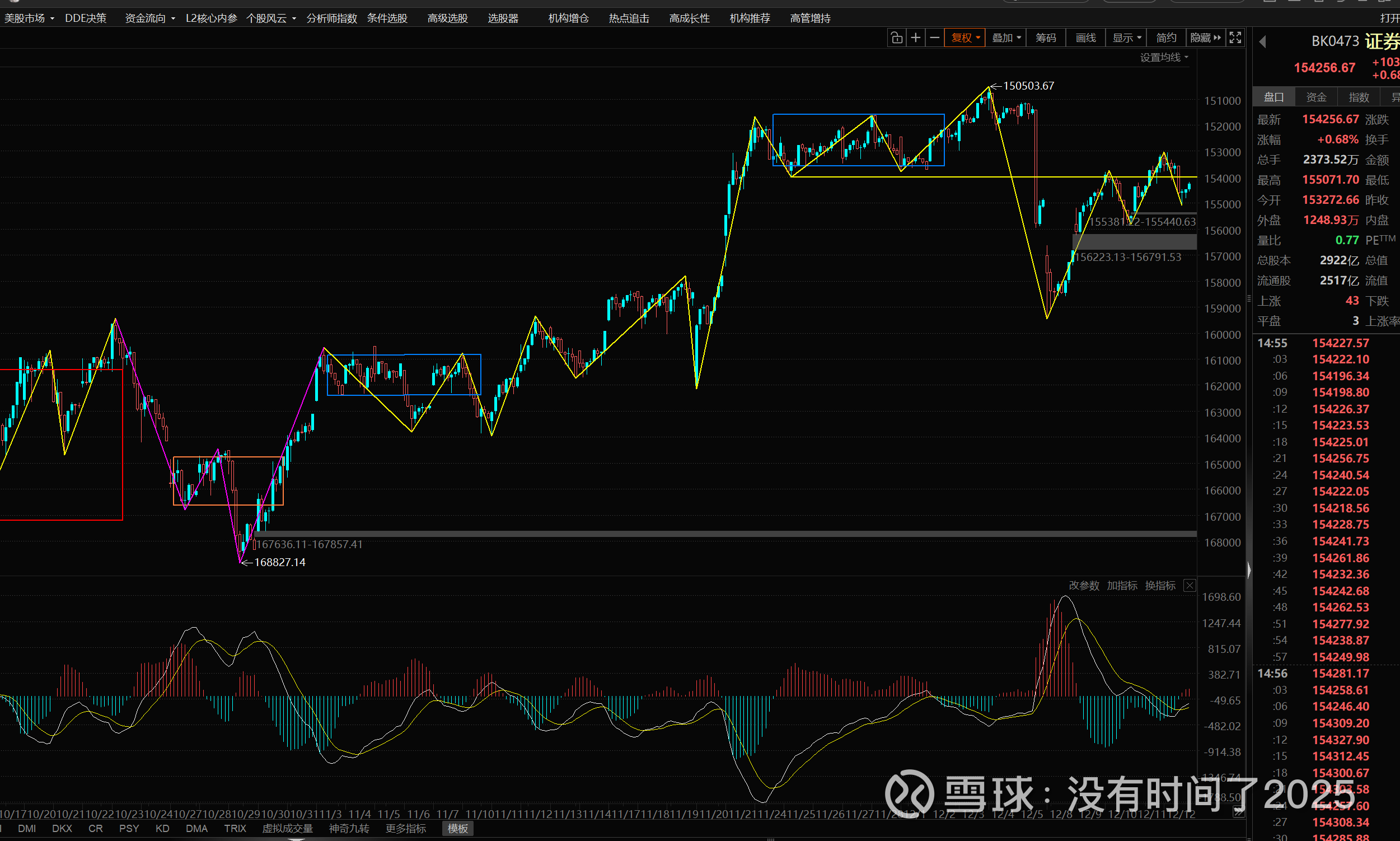This screenshot has height=841, width=1400.
Task: Collapse the right quote panel arrow
Action: pos(1249,569)
